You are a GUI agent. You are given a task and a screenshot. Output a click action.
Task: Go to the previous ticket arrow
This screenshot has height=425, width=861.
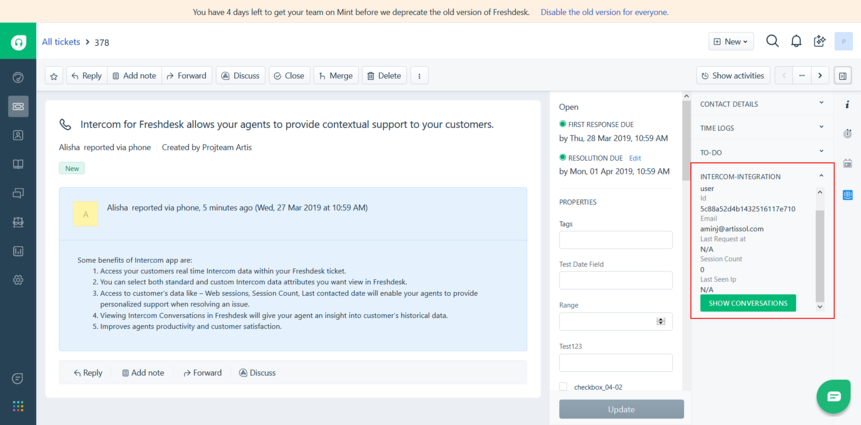click(784, 76)
